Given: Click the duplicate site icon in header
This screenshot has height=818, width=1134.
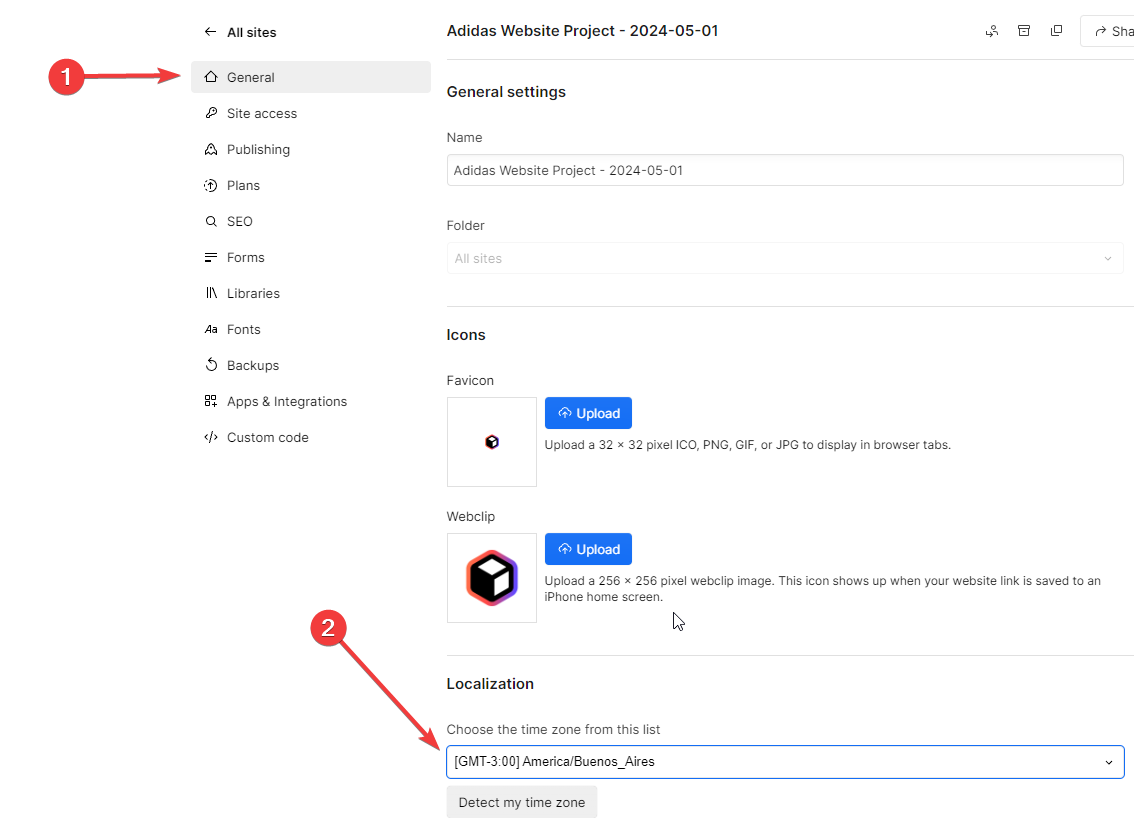Looking at the screenshot, I should coord(1057,30).
